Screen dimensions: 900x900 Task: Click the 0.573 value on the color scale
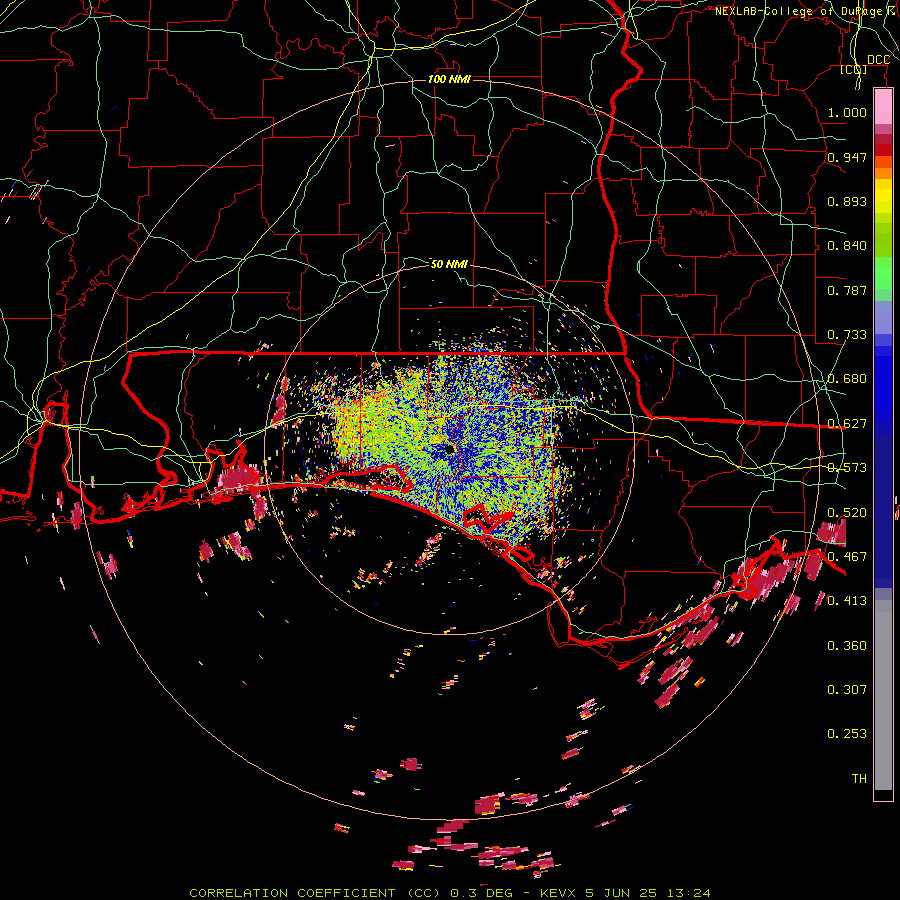coord(847,468)
